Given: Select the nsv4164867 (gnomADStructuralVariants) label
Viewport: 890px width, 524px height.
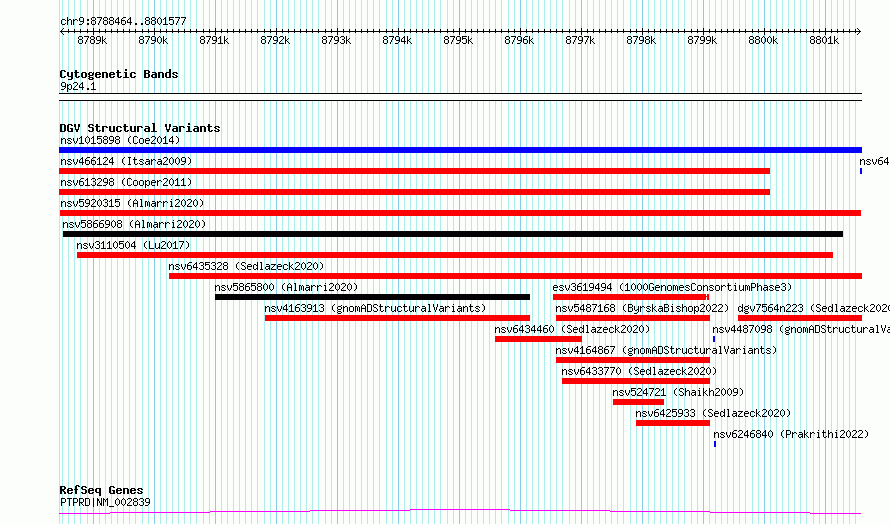Looking at the screenshot, I should [666, 350].
